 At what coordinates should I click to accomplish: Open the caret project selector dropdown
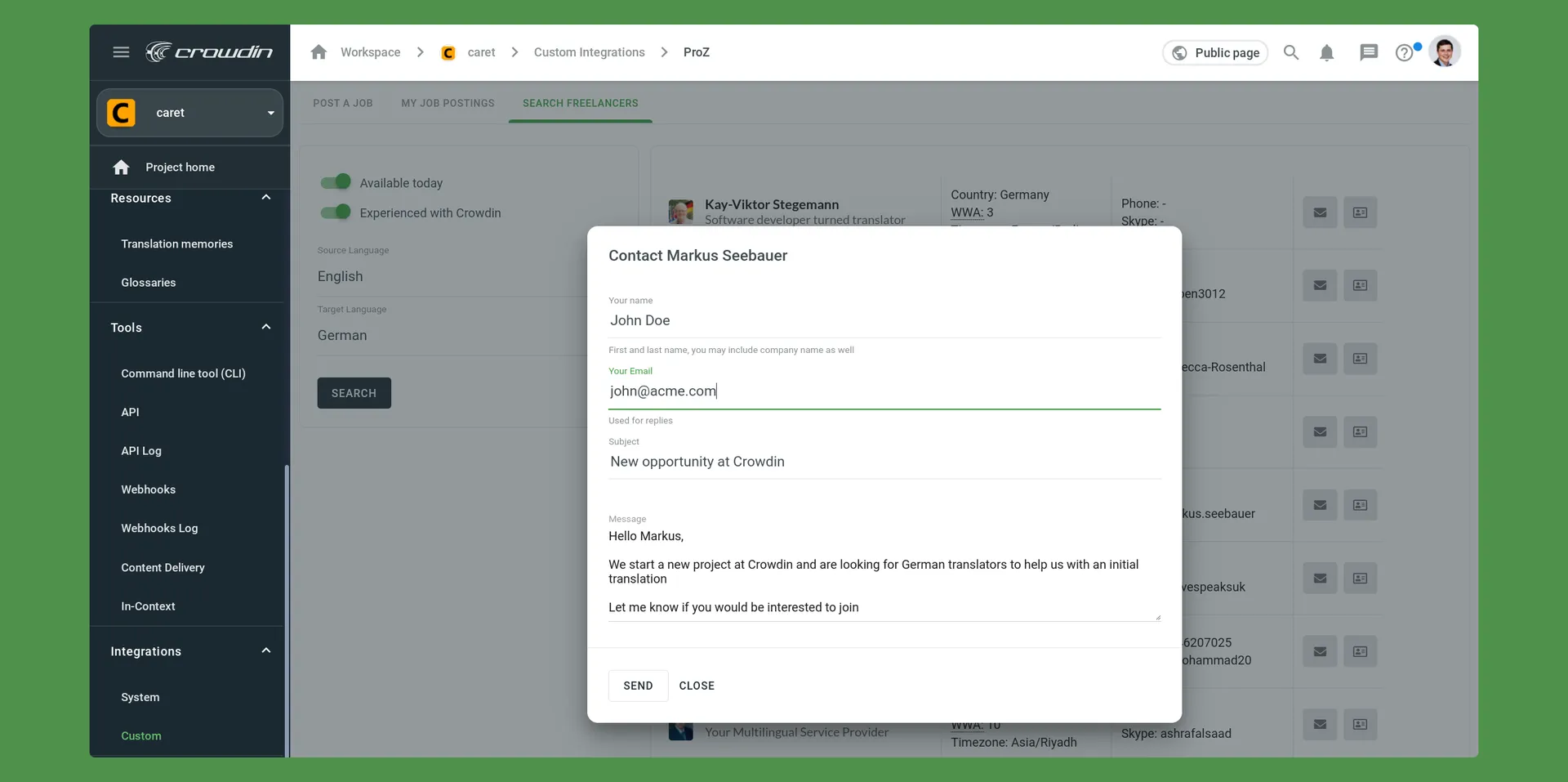point(189,113)
